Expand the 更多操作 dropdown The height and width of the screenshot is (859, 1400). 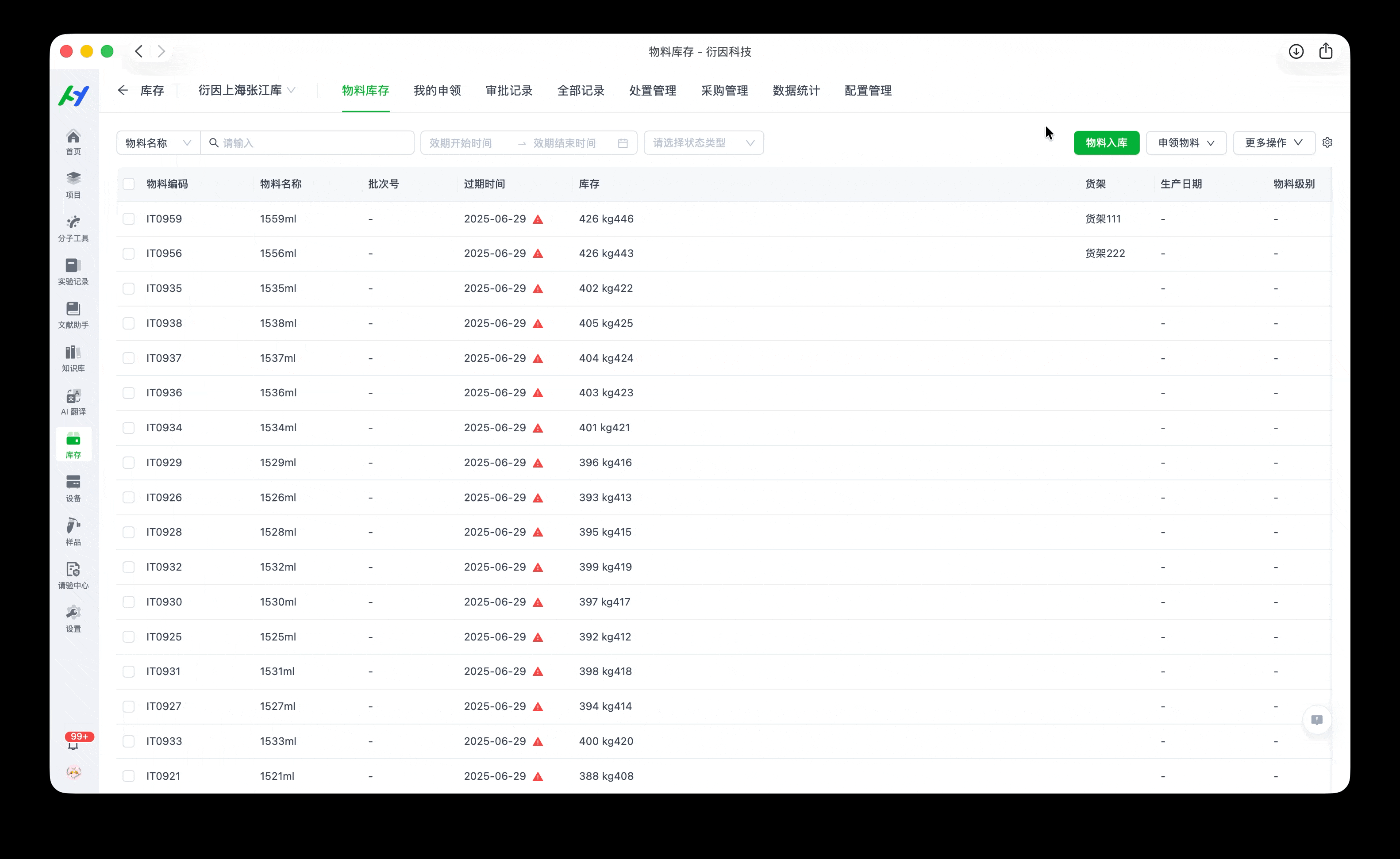pos(1273,142)
